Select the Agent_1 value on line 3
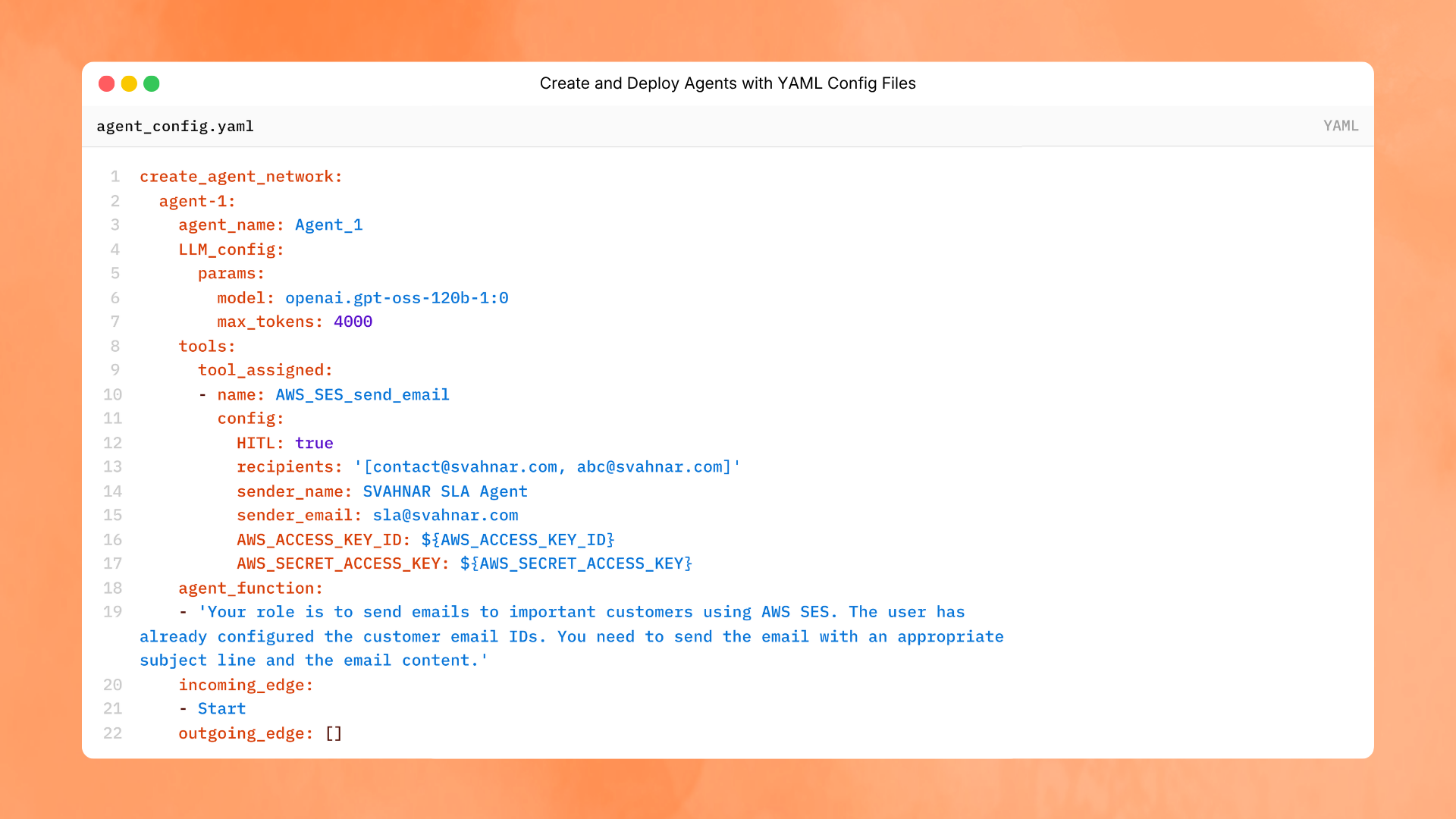Viewport: 1456px width, 819px height. pos(329,225)
